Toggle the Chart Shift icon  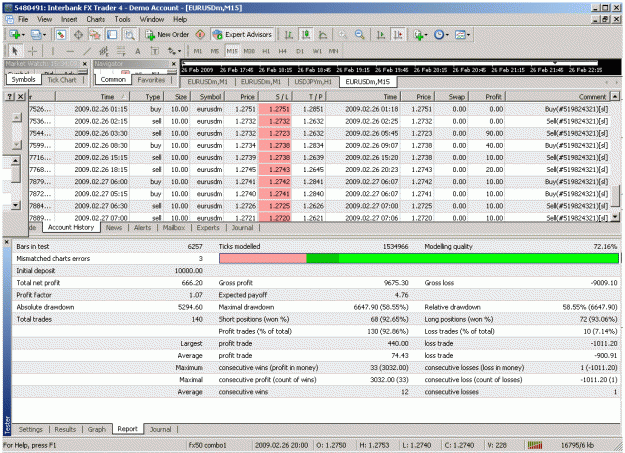[x=397, y=35]
